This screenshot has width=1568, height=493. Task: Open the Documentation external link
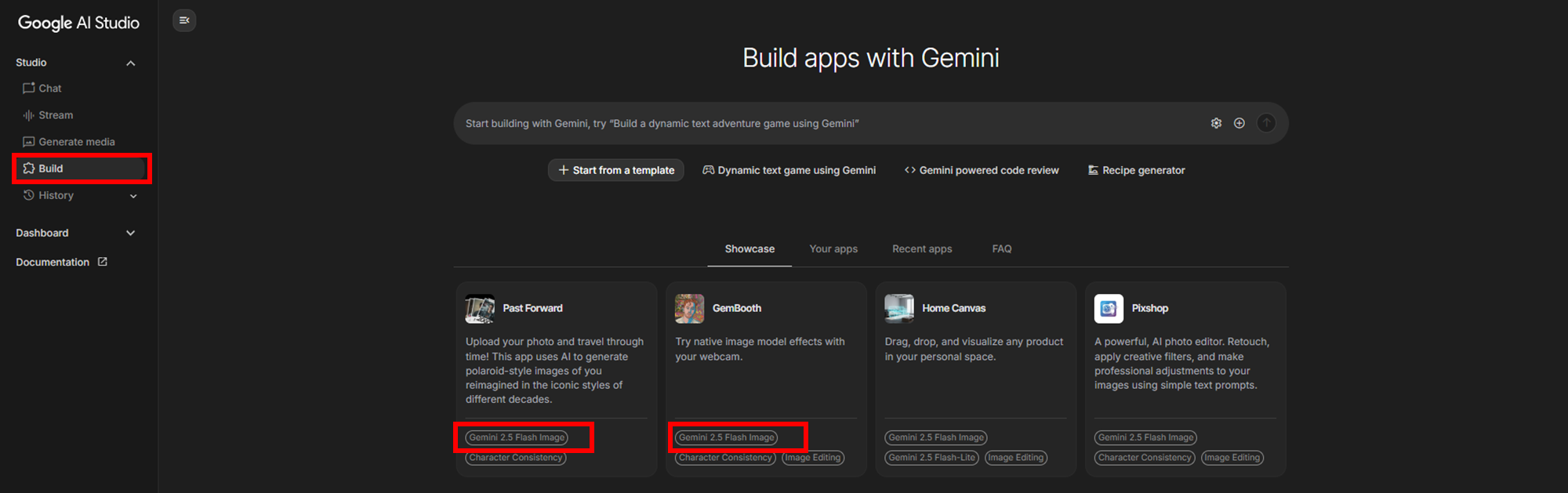click(61, 262)
